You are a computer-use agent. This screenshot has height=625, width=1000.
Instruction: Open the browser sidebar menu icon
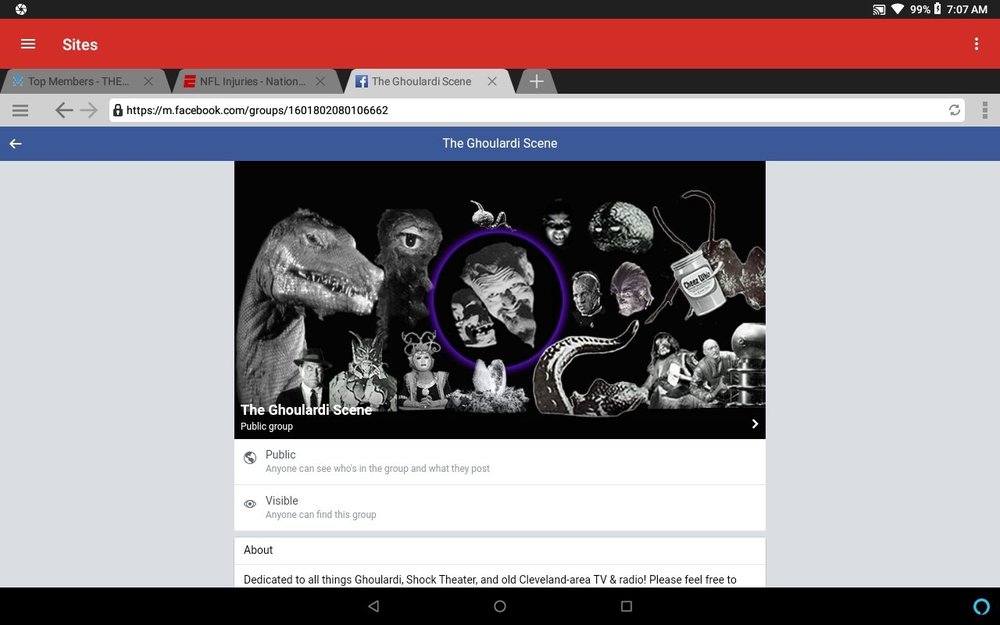[20, 110]
